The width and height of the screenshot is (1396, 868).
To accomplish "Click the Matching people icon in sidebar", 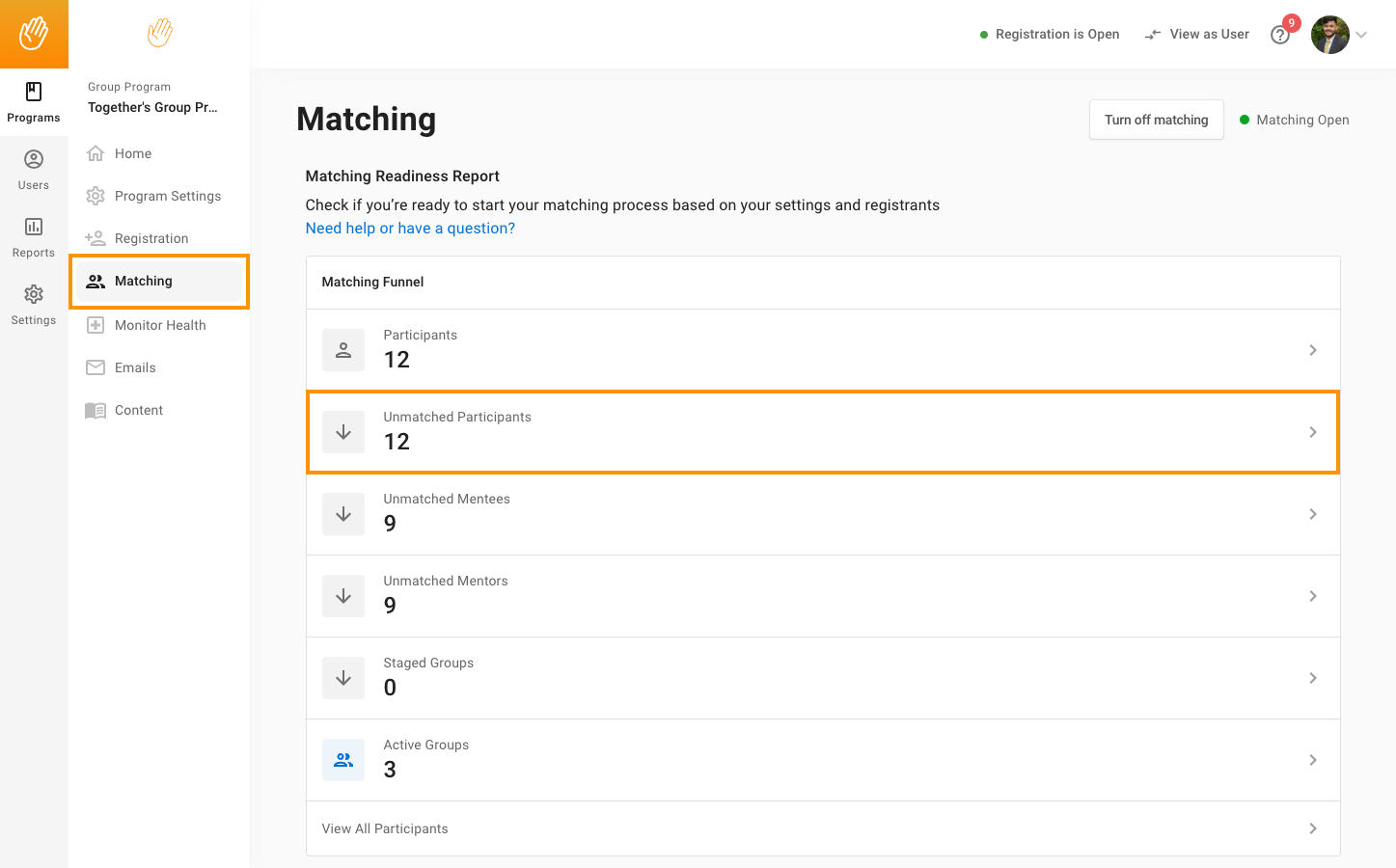I will 96,282.
